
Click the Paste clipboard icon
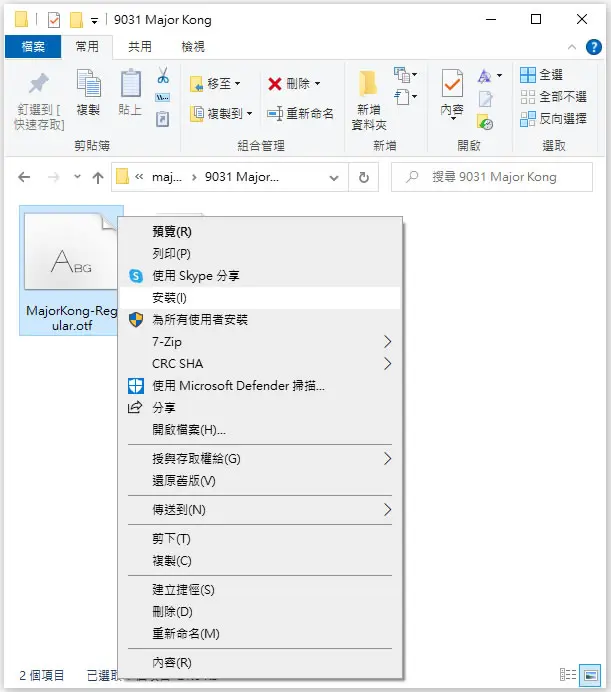click(x=131, y=83)
